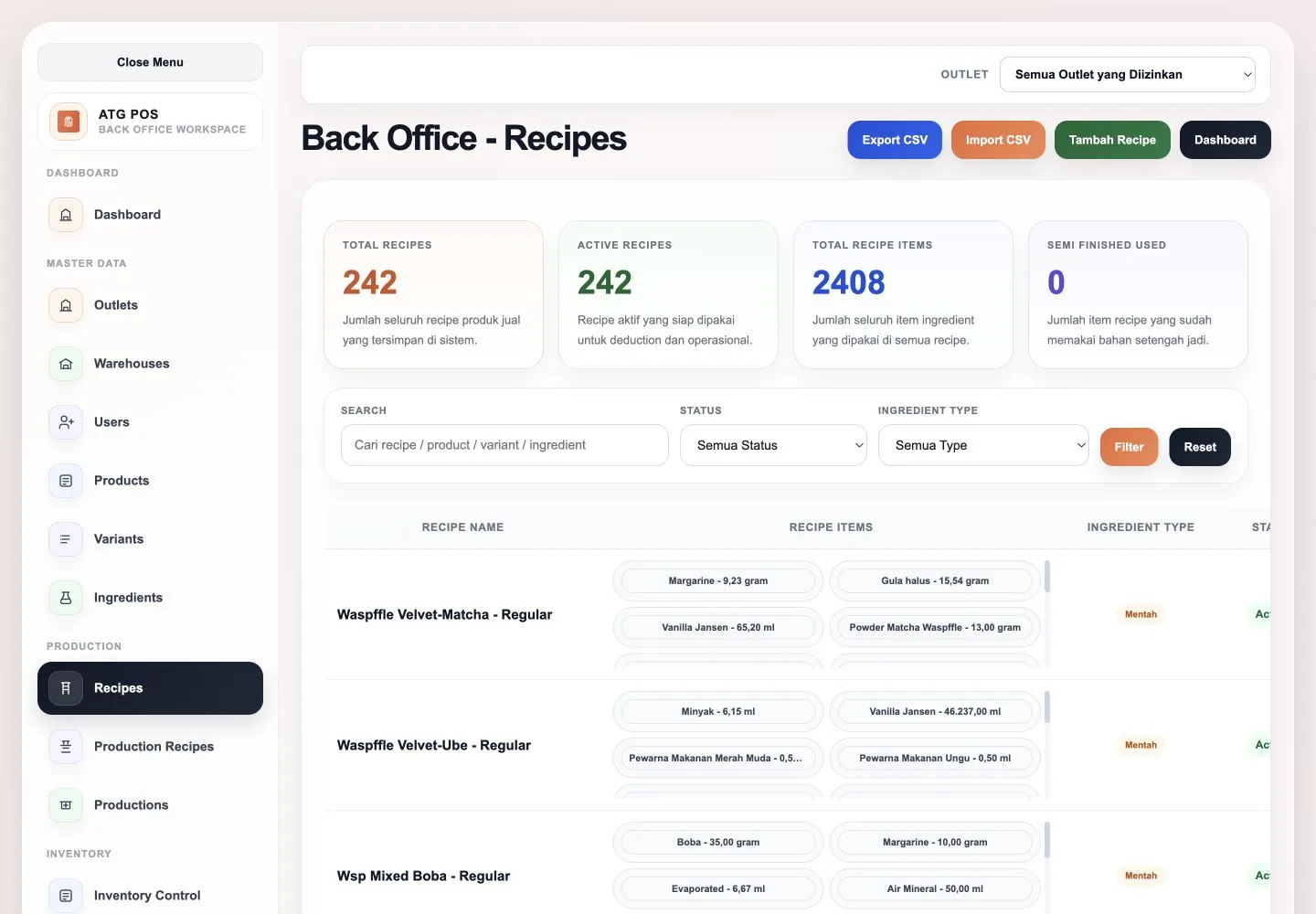Click Vanilla Jansen - 46.237,00 ml chip
This screenshot has width=1316, height=914.
click(x=935, y=711)
